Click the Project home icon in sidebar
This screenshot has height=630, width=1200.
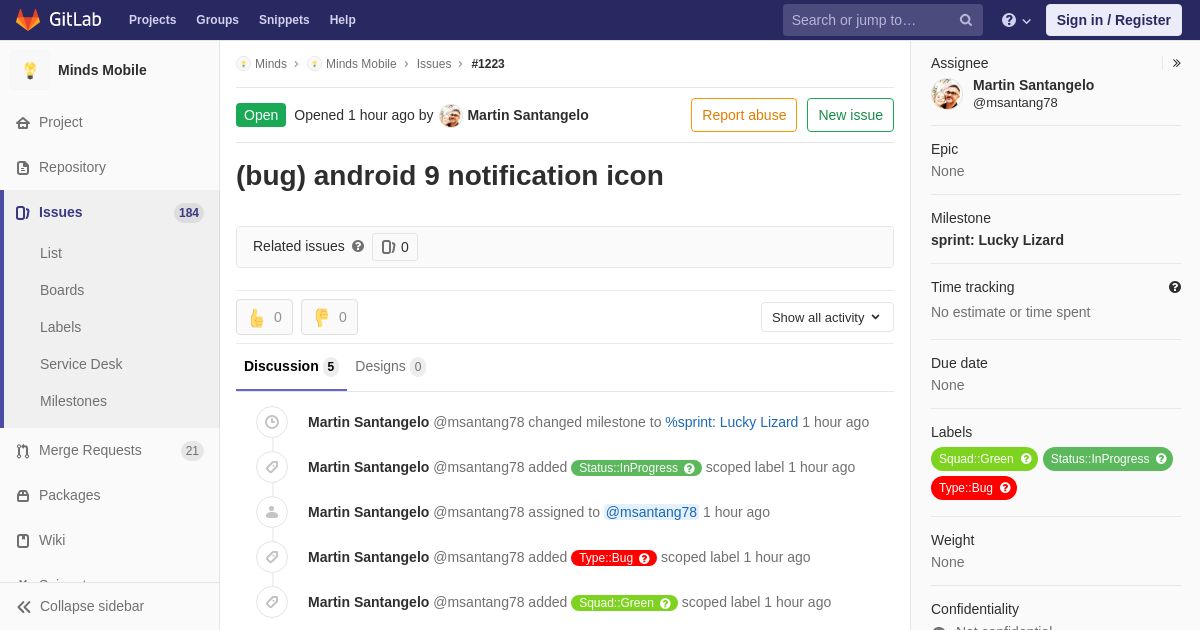pyautogui.click(x=23, y=122)
